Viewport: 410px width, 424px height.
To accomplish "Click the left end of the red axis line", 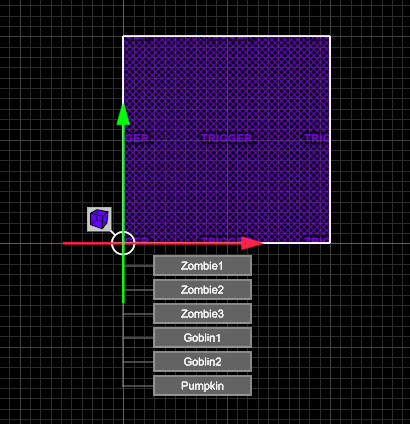I will pos(65,243).
